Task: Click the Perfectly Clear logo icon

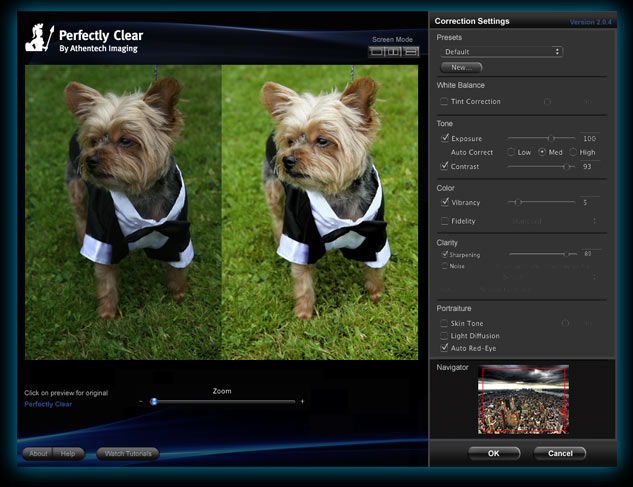Action: (x=40, y=38)
